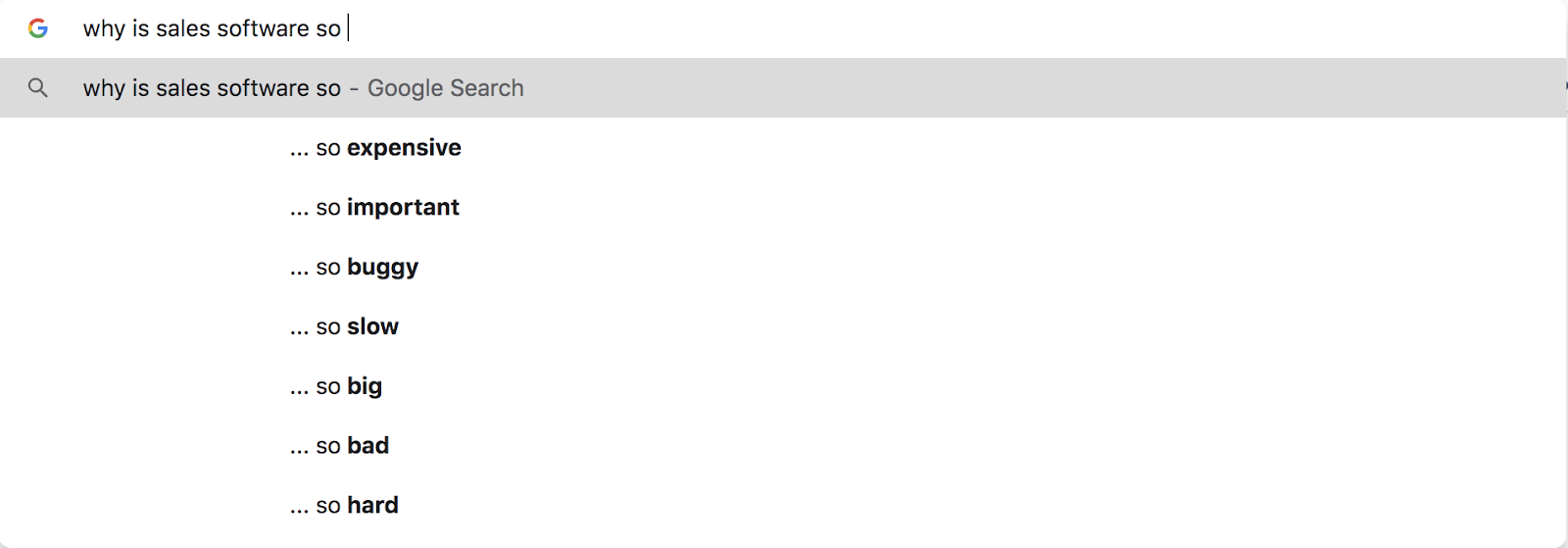Viewport: 1568px width, 548px height.
Task: Click "sales" in the highlighted suggestion row
Action: tap(183, 88)
